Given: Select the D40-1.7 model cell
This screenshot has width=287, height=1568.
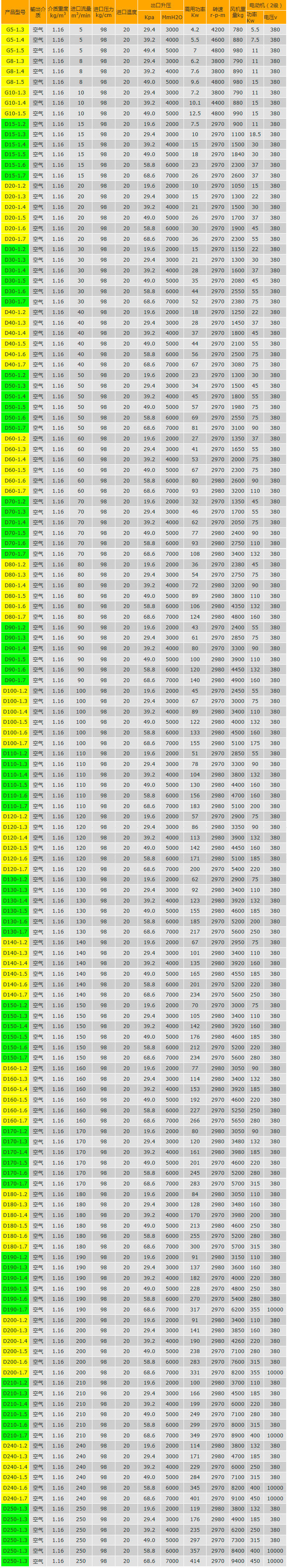Looking at the screenshot, I should pos(15,365).
